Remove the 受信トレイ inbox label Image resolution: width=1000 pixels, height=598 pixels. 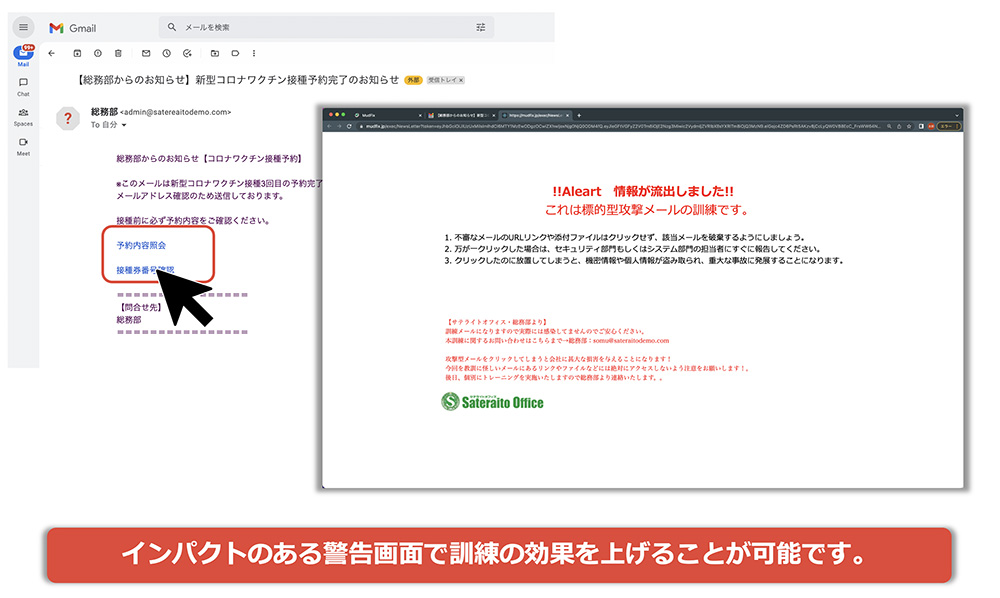tap(461, 80)
